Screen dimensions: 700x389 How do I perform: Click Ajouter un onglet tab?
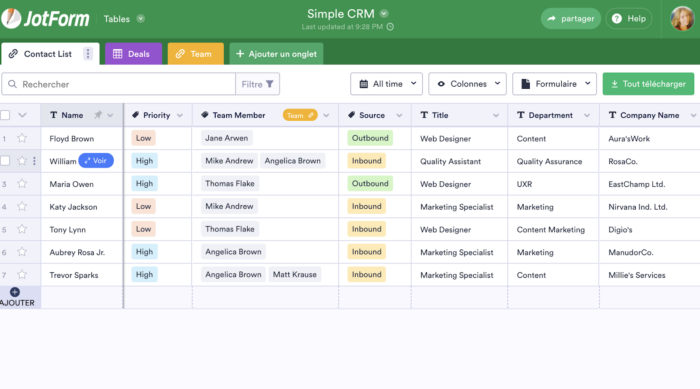[x=276, y=54]
